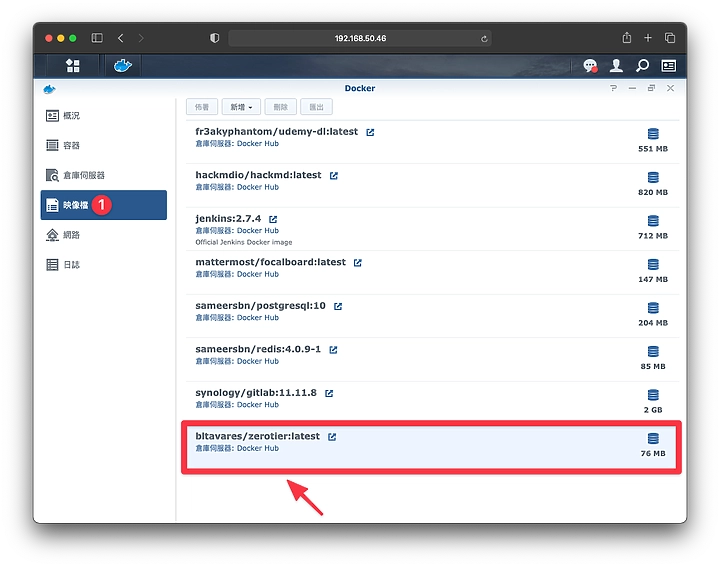Click the DSM search magnifier icon
The image size is (720, 567).
642,66
